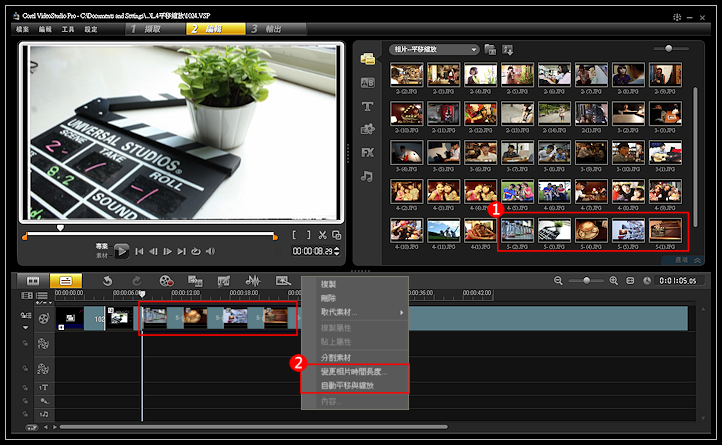This screenshot has height=445, width=722.
Task: Click the timeline zoom level slider
Action: [586, 281]
